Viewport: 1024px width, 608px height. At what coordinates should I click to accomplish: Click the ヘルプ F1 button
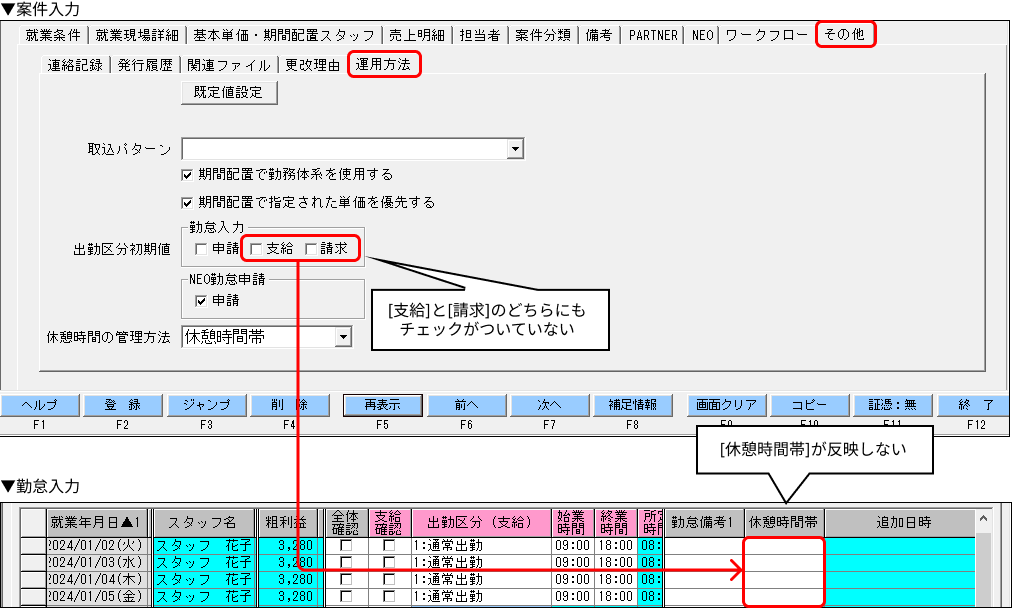(x=40, y=405)
